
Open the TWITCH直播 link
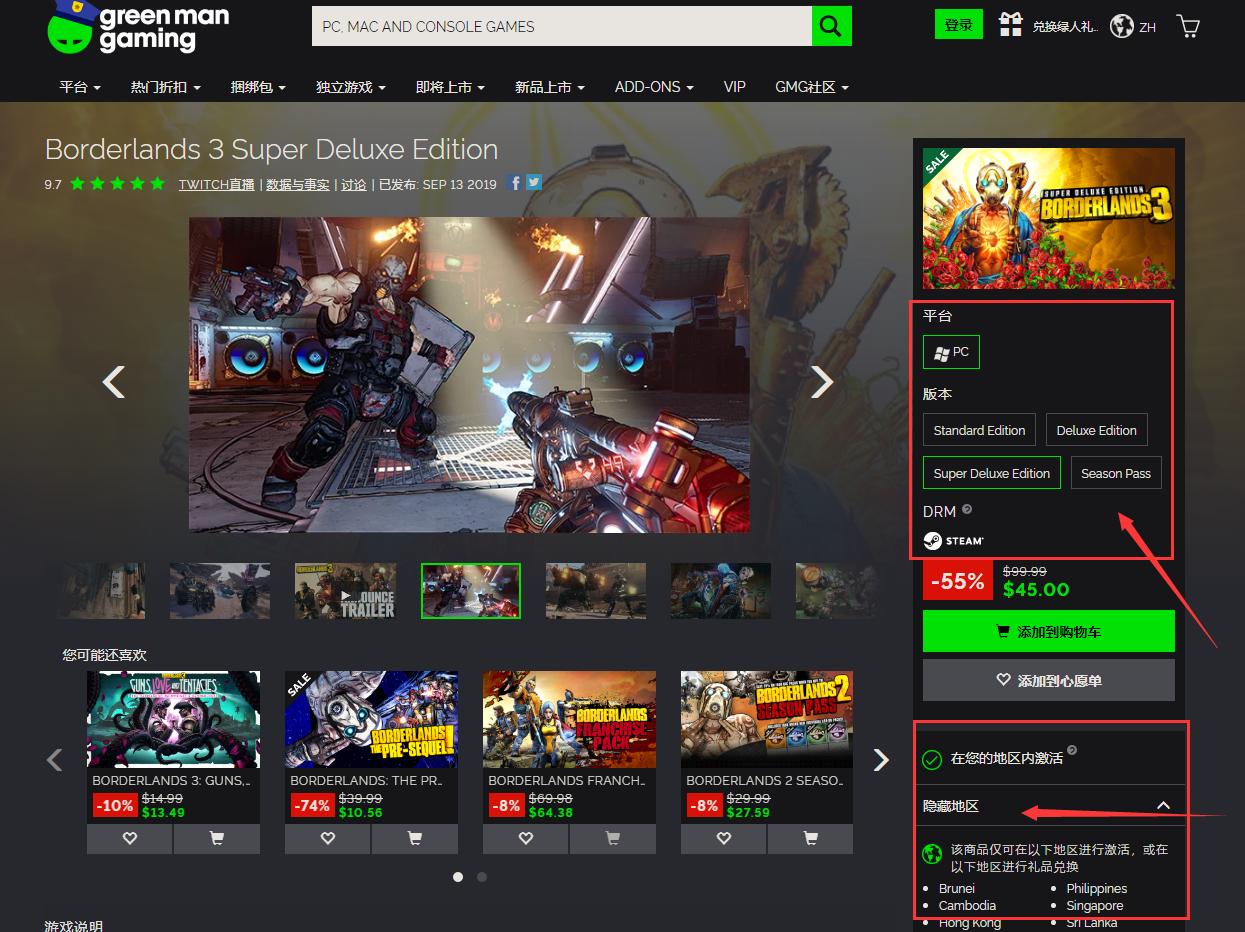coord(216,184)
